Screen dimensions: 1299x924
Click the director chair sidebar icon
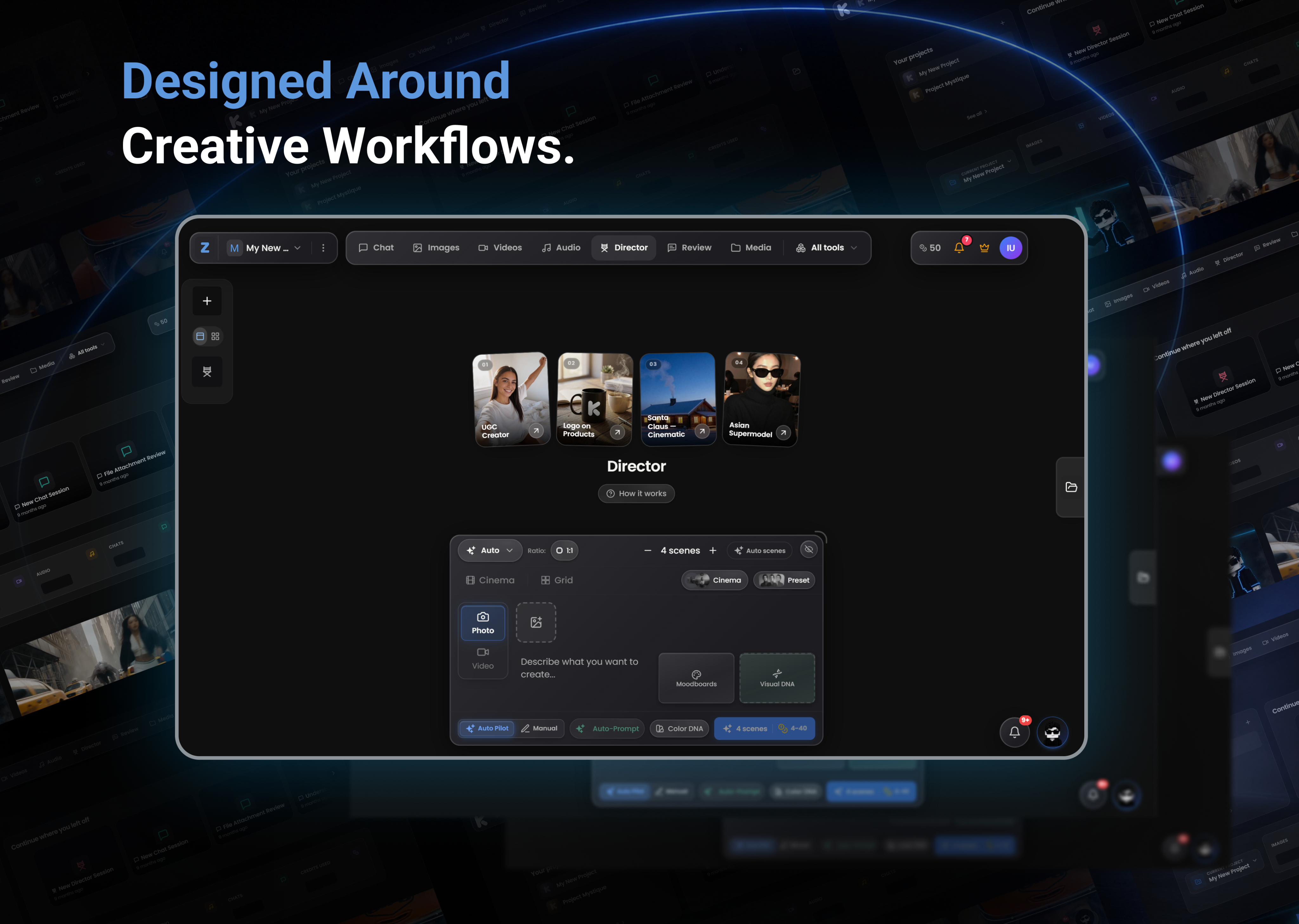pyautogui.click(x=207, y=371)
